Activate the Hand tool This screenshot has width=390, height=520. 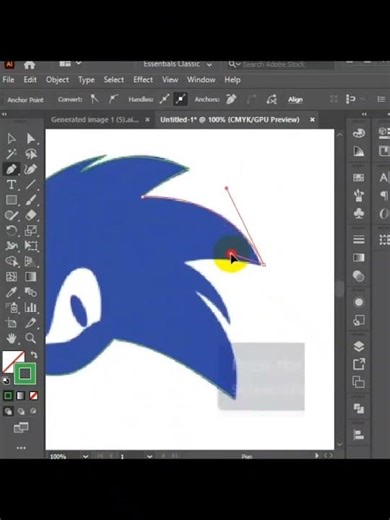pos(11,338)
